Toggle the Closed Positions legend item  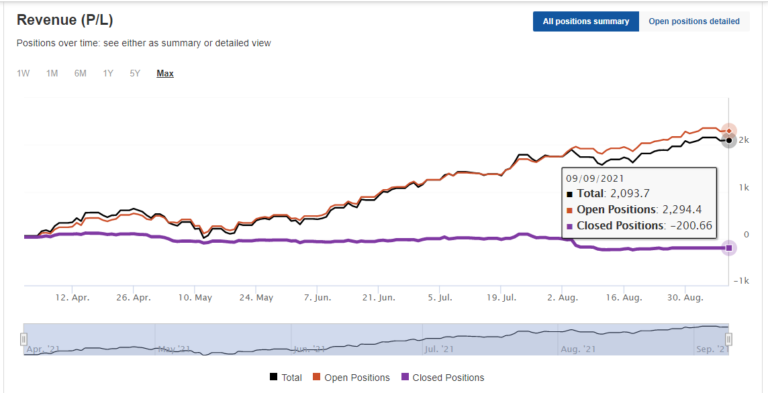(x=442, y=377)
